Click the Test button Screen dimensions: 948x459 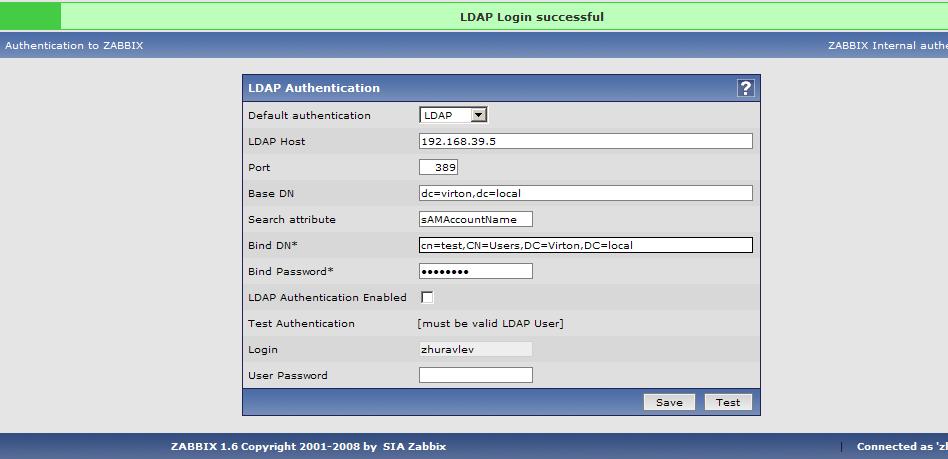[728, 402]
